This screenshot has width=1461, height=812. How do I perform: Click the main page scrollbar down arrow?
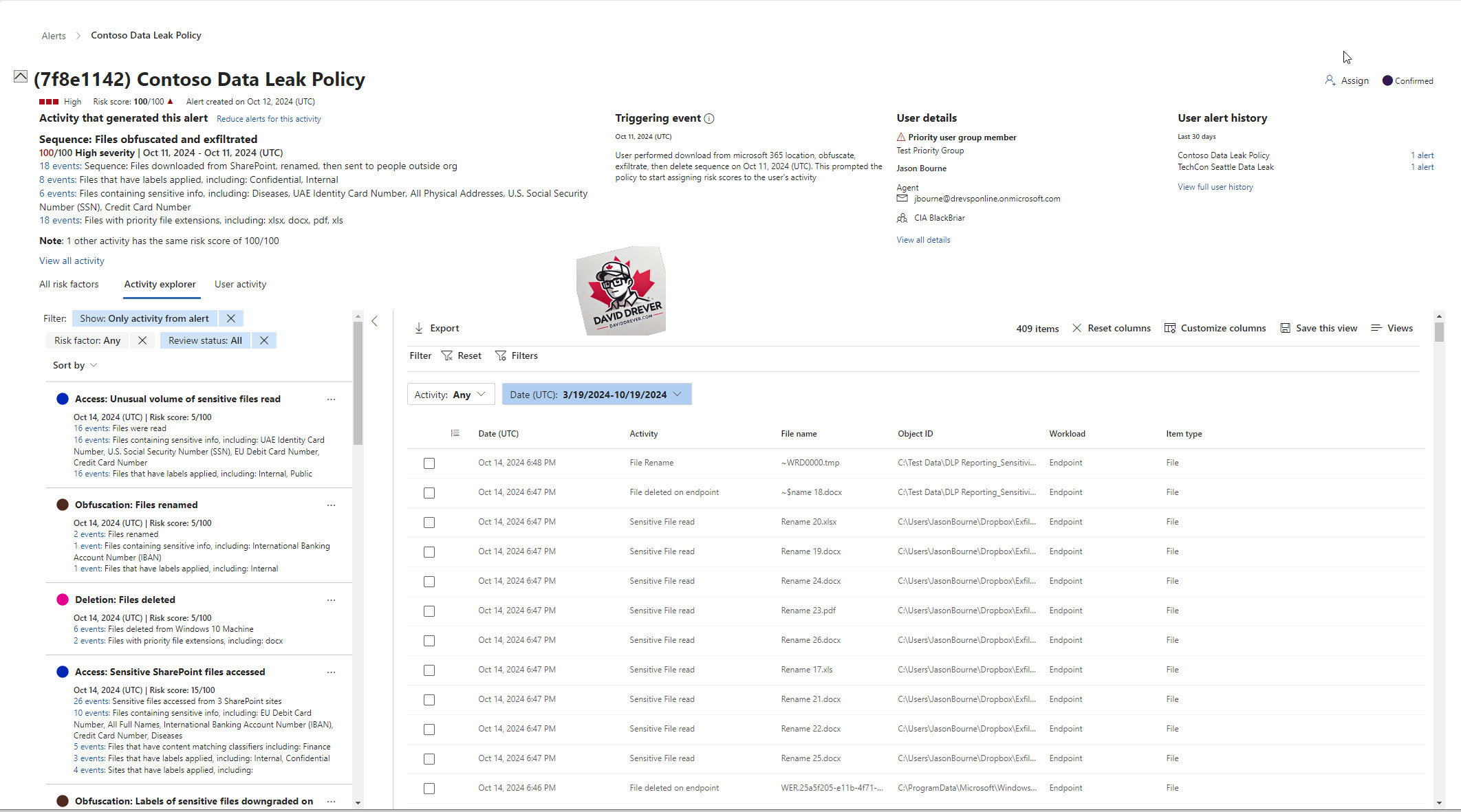[x=1439, y=803]
